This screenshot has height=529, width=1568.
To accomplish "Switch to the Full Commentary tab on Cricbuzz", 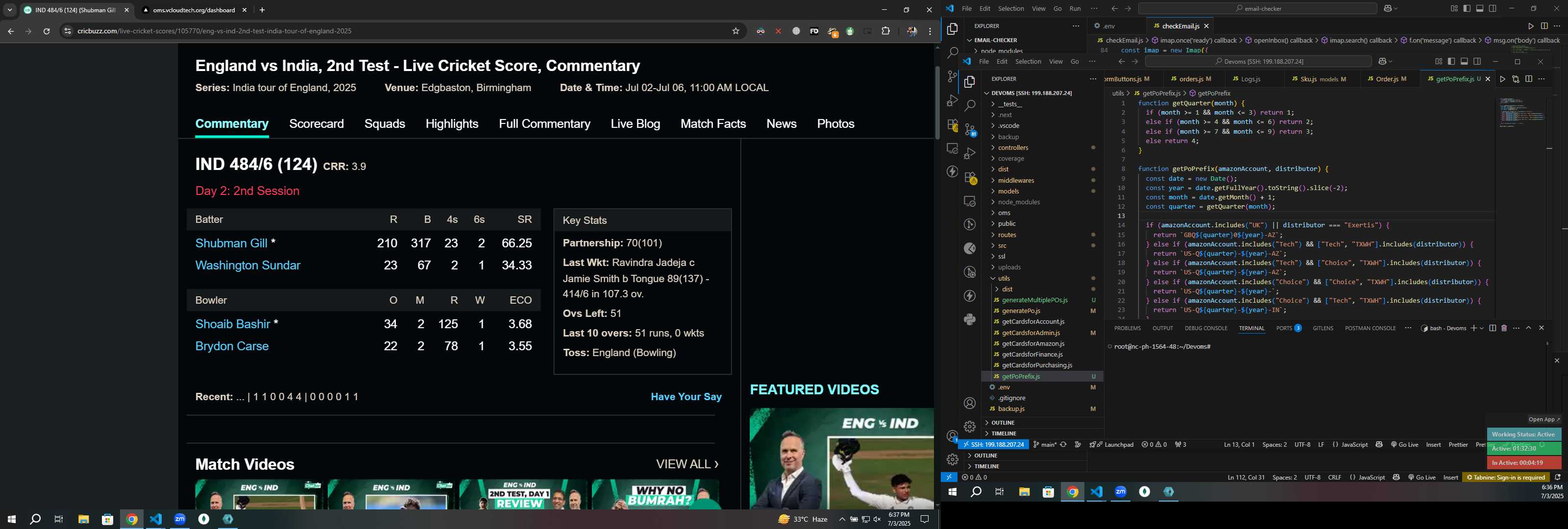I will 544,123.
